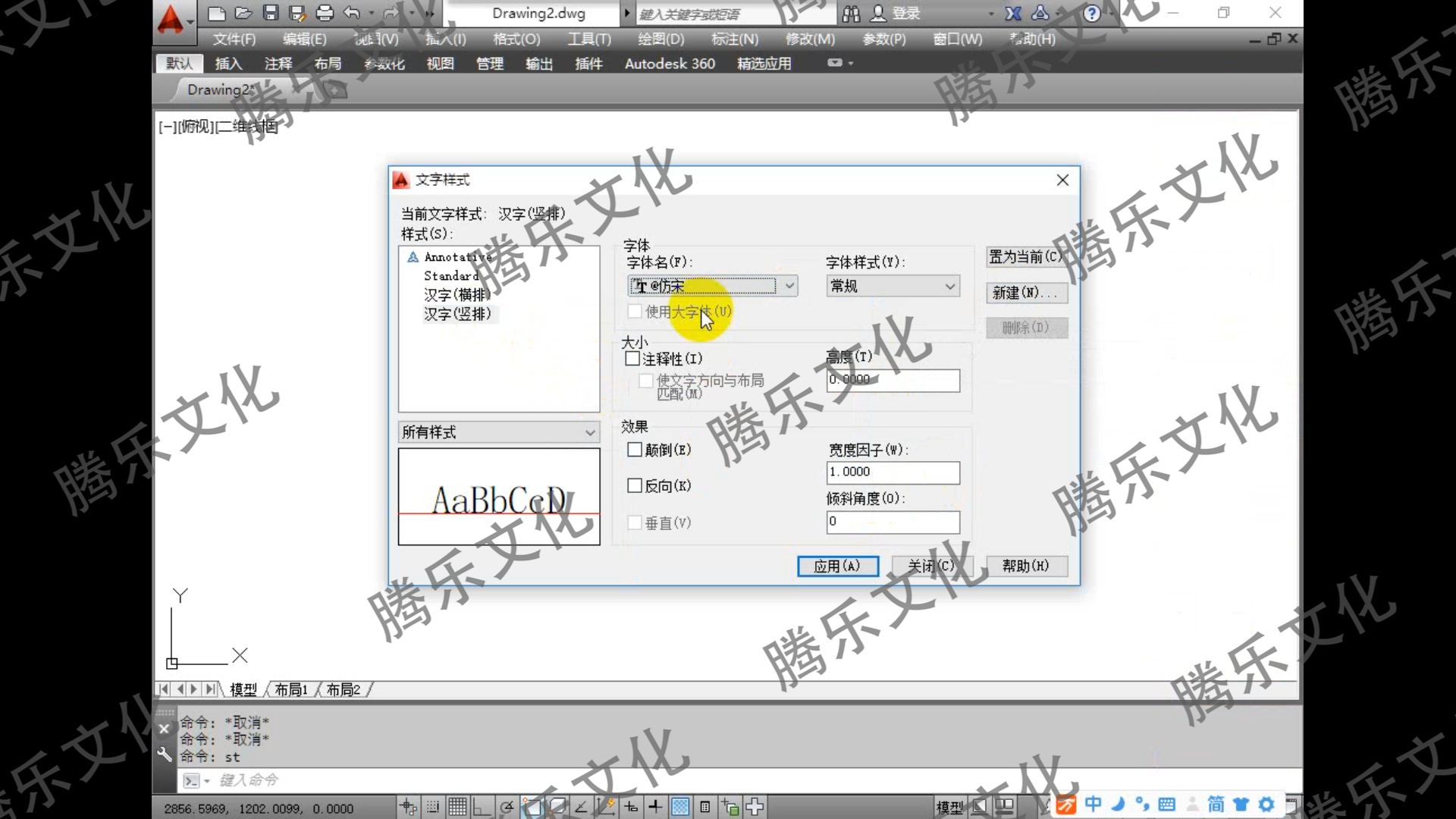The width and height of the screenshot is (1456, 819).
Task: Enable the 注释性(I) checkbox
Action: (x=633, y=358)
